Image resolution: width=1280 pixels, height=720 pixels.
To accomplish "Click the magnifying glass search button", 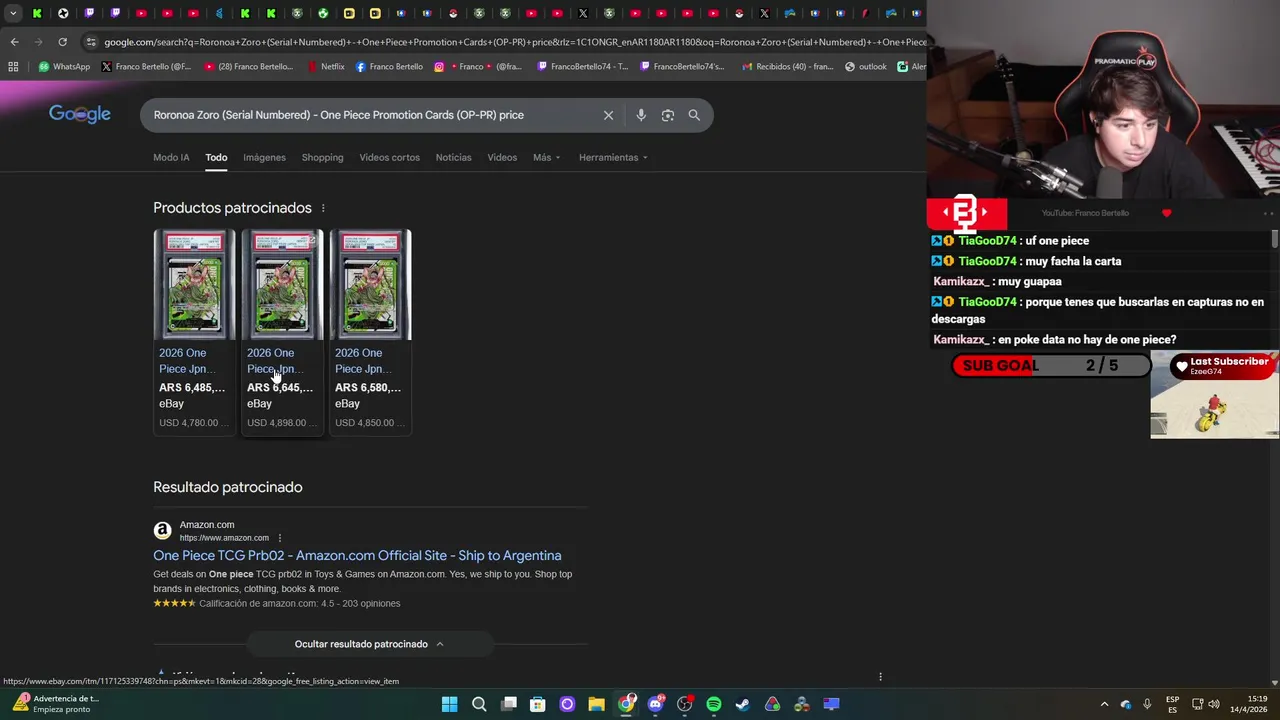I will click(x=694, y=115).
